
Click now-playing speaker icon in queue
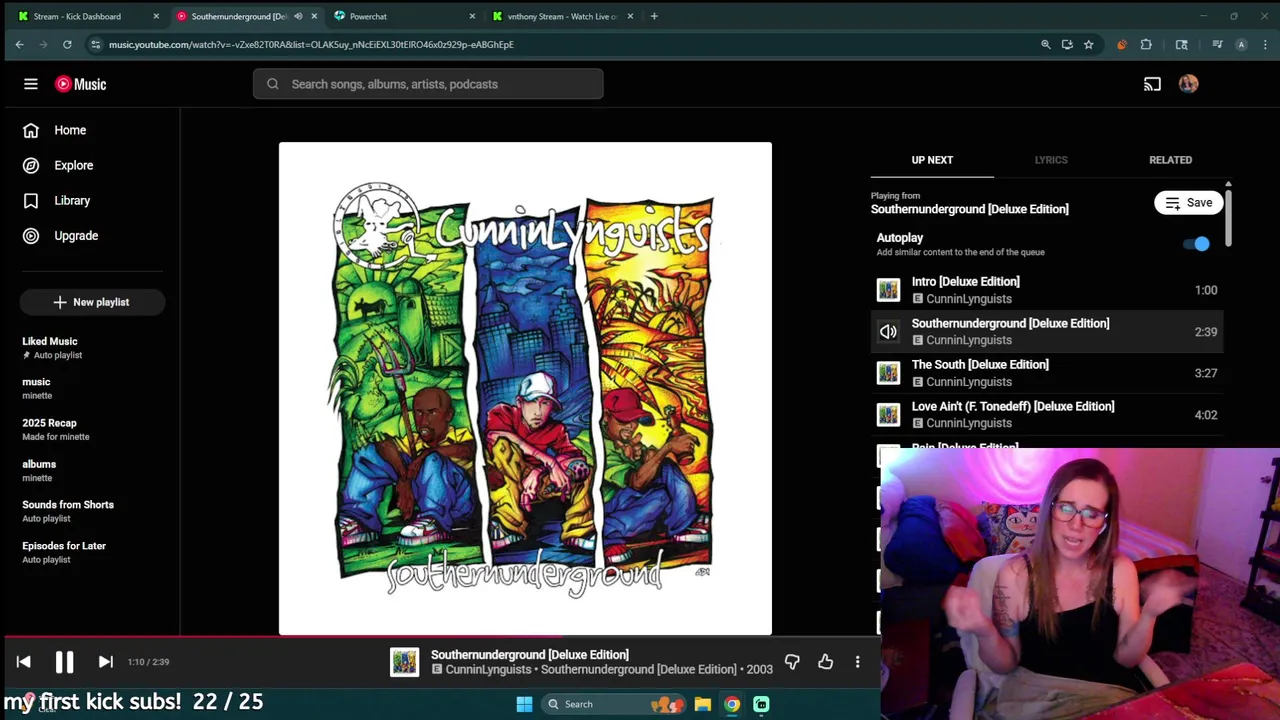click(x=888, y=332)
